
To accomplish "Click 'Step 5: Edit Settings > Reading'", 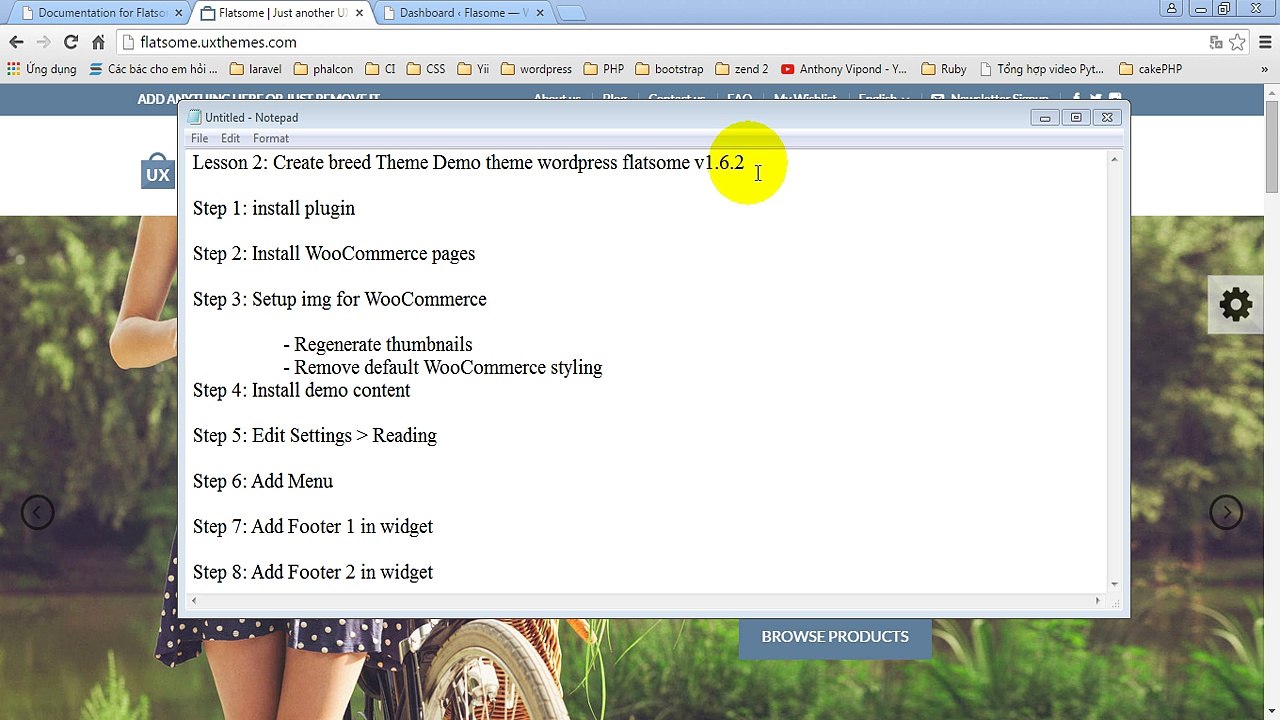I will click(315, 436).
